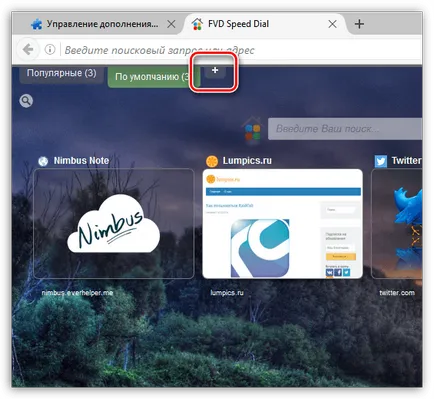
Task: Click the orange Lumpics.ru favicon
Action: [x=212, y=161]
